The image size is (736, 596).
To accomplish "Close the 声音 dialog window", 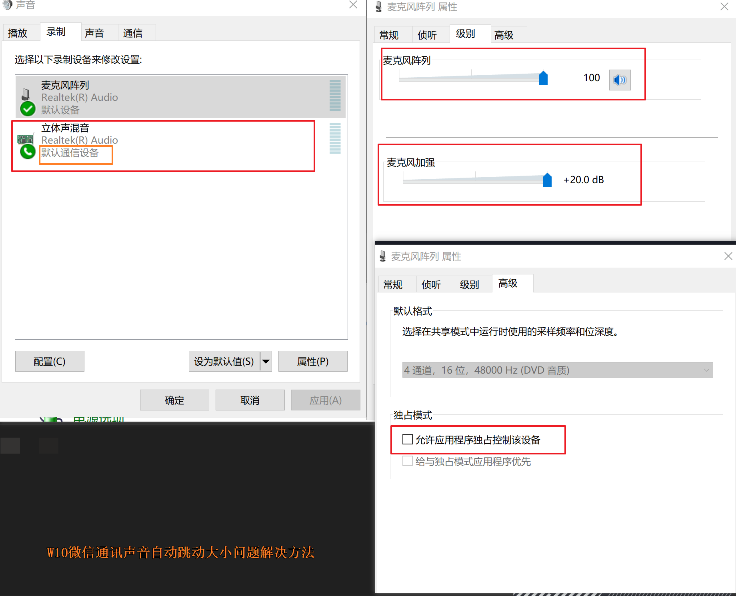I will pyautogui.click(x=353, y=5).
